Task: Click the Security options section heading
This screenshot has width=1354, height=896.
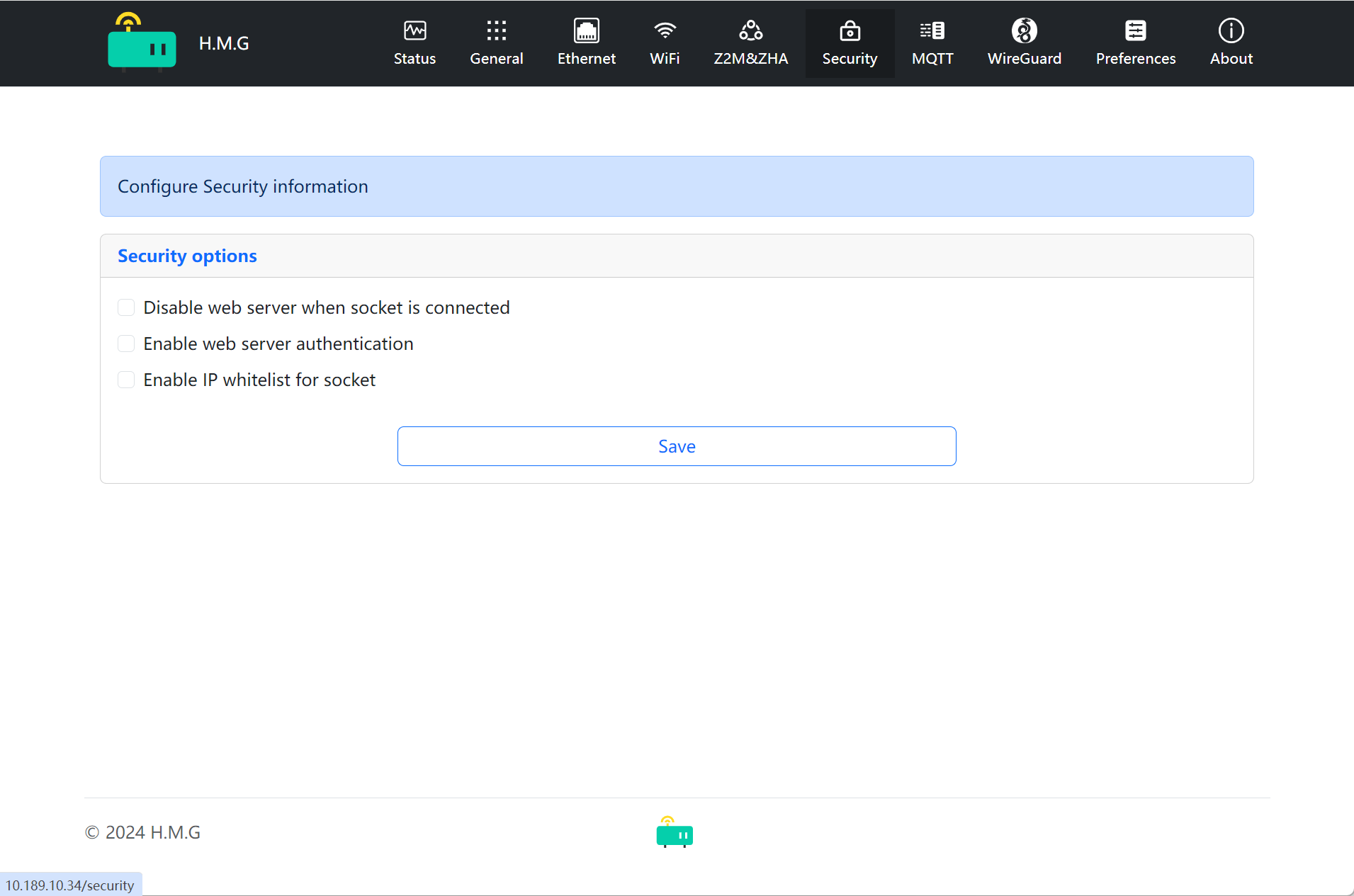Action: [x=187, y=256]
